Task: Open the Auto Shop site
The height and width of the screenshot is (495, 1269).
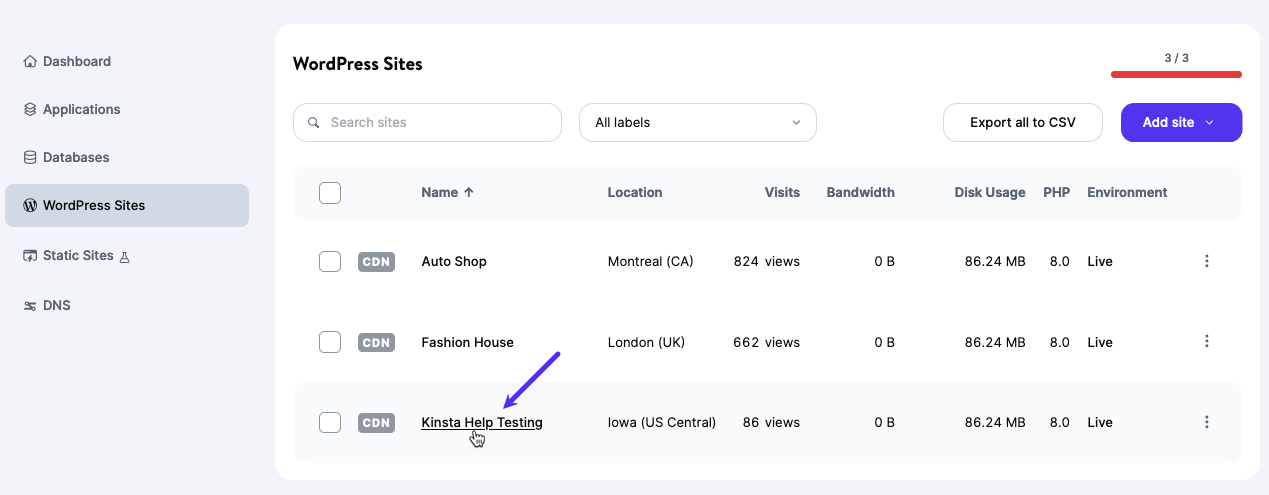Action: (x=454, y=261)
